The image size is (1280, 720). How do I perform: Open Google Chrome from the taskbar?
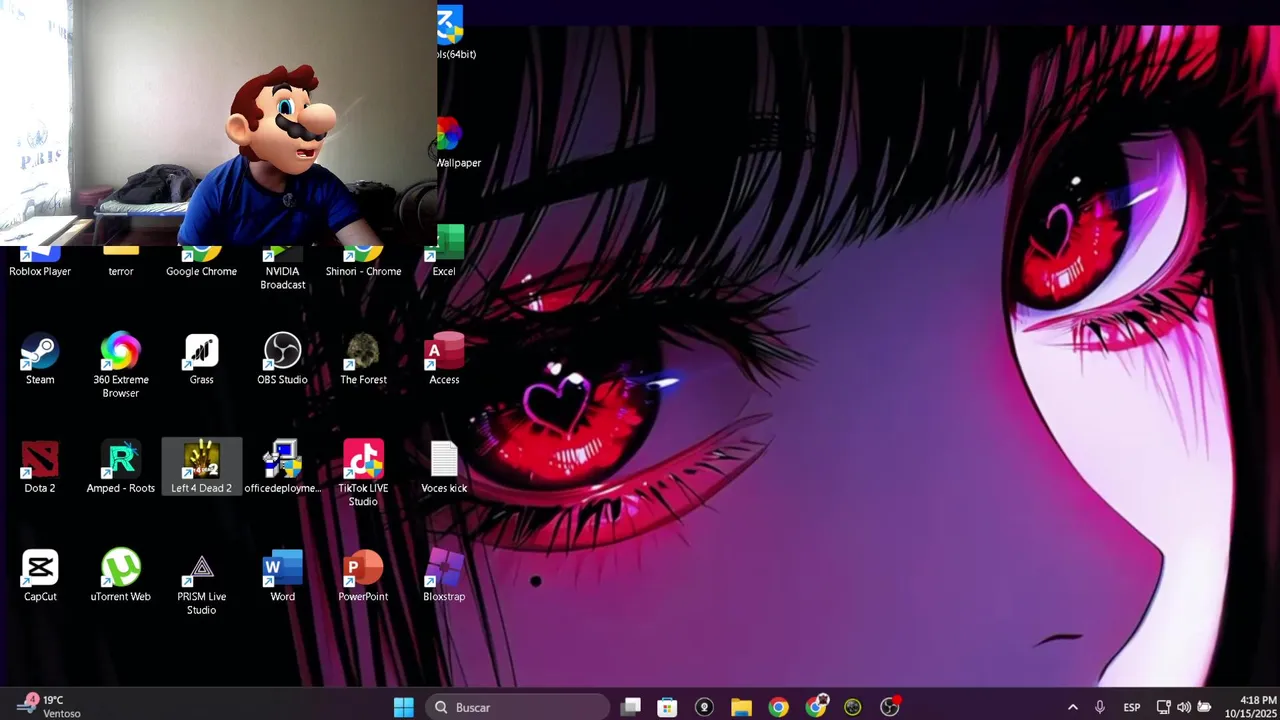point(778,707)
